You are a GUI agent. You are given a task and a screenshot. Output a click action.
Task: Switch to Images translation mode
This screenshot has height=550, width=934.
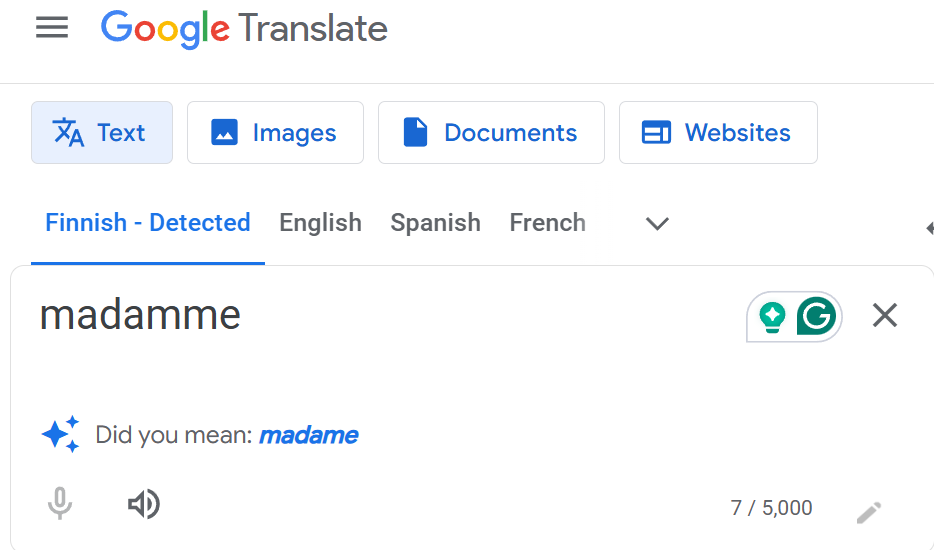pos(275,132)
